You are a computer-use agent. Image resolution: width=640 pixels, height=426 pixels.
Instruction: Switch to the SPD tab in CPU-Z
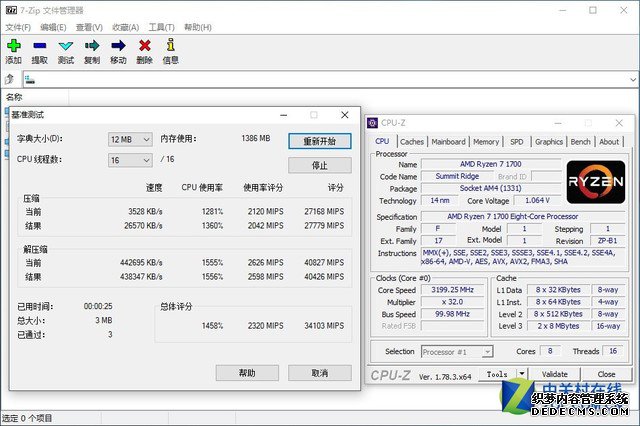coord(517,142)
